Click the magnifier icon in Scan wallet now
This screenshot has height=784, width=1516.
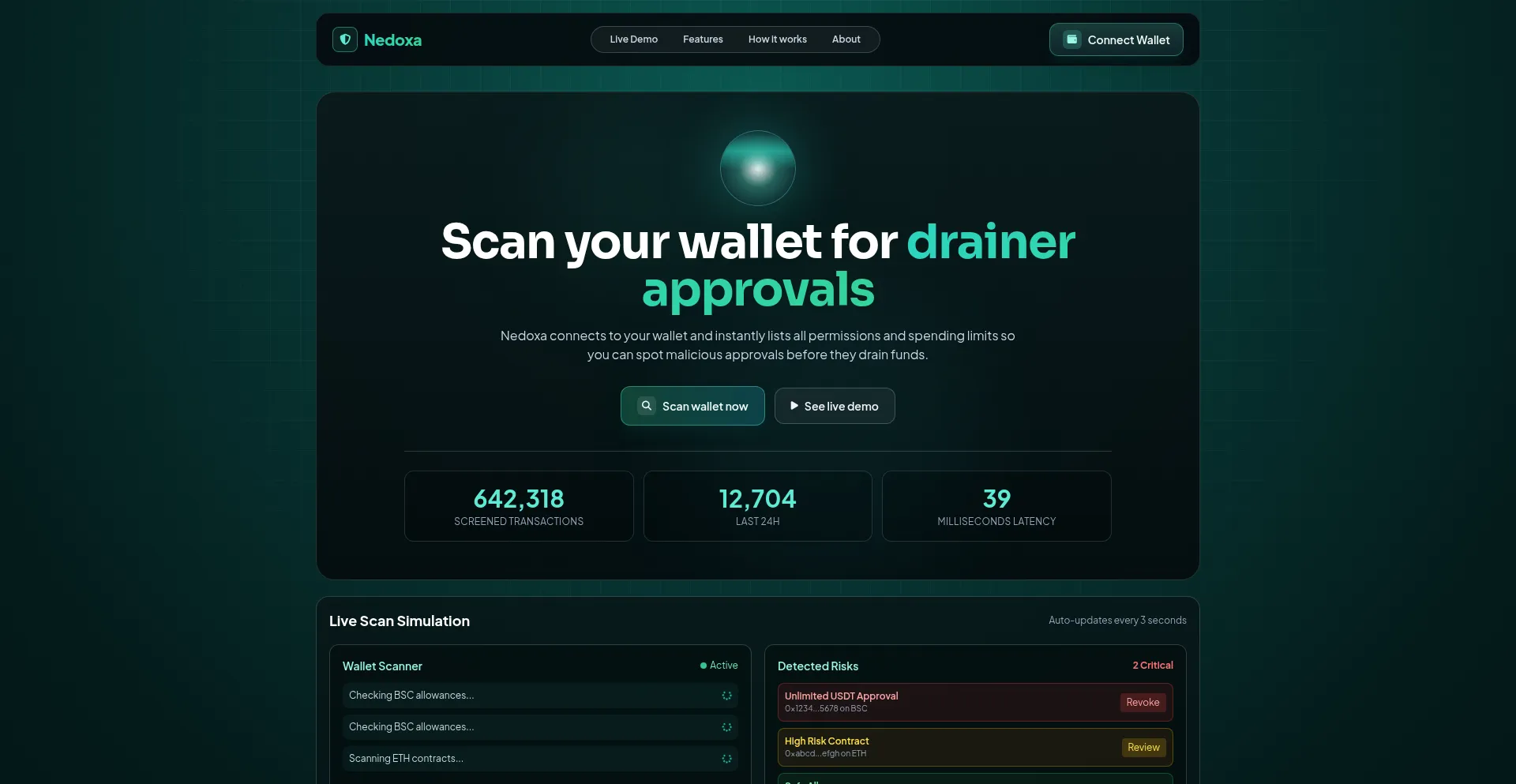click(647, 406)
